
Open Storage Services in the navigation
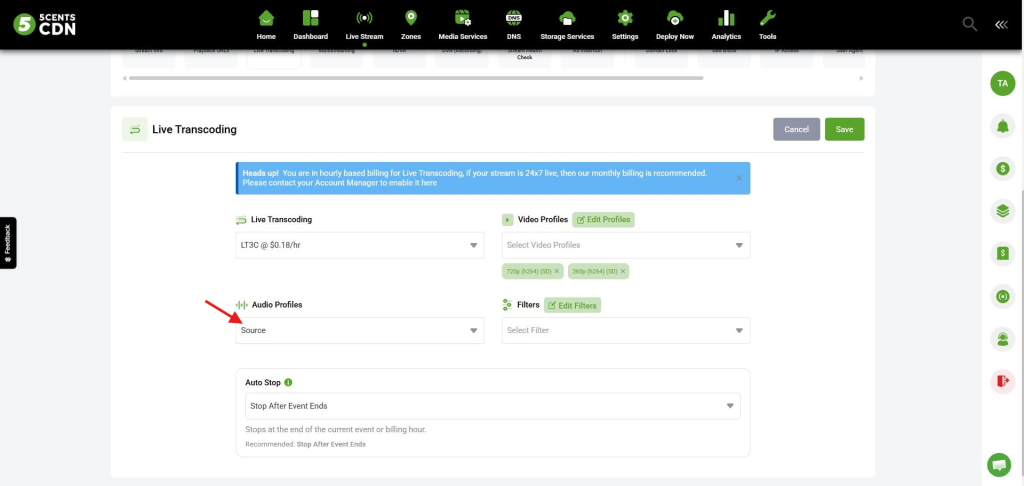tap(567, 25)
